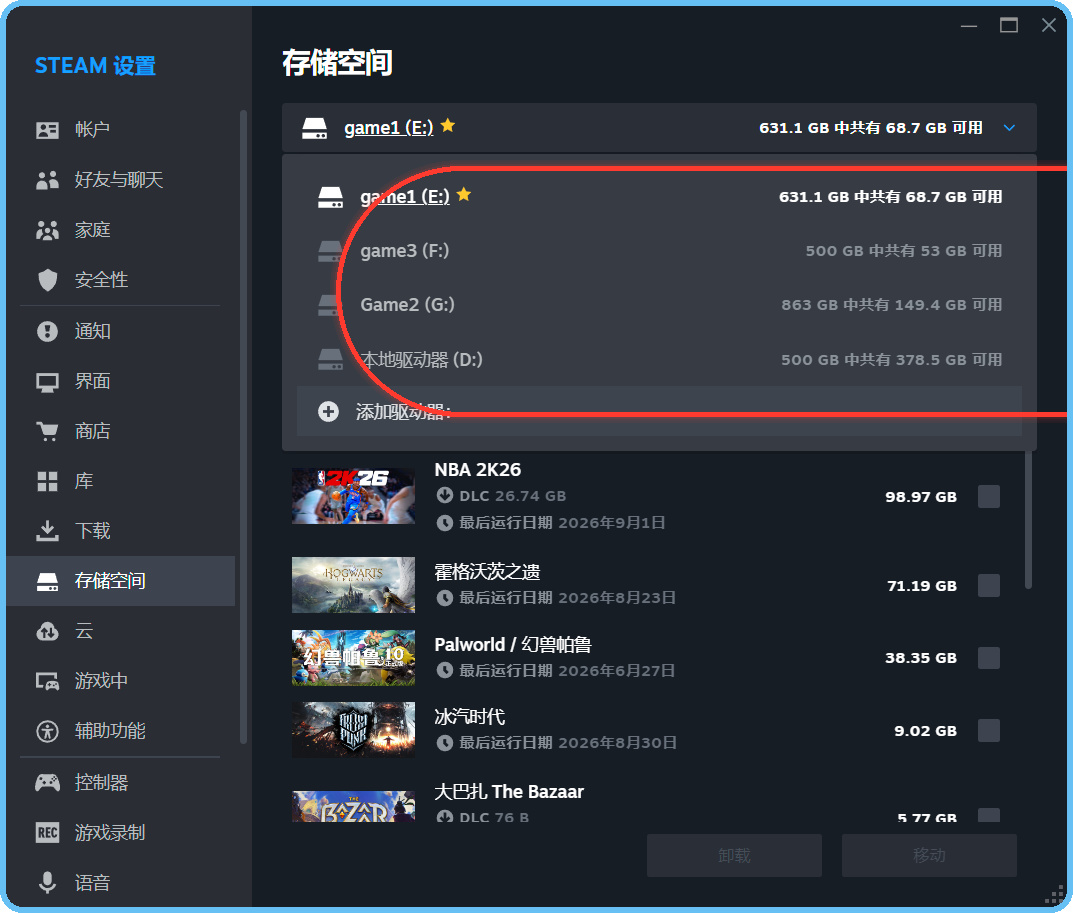Viewport: 1073px width, 913px height.
Task: Click 最后运行日期 2026年6月27日 text
Action: pyautogui.click(x=567, y=671)
